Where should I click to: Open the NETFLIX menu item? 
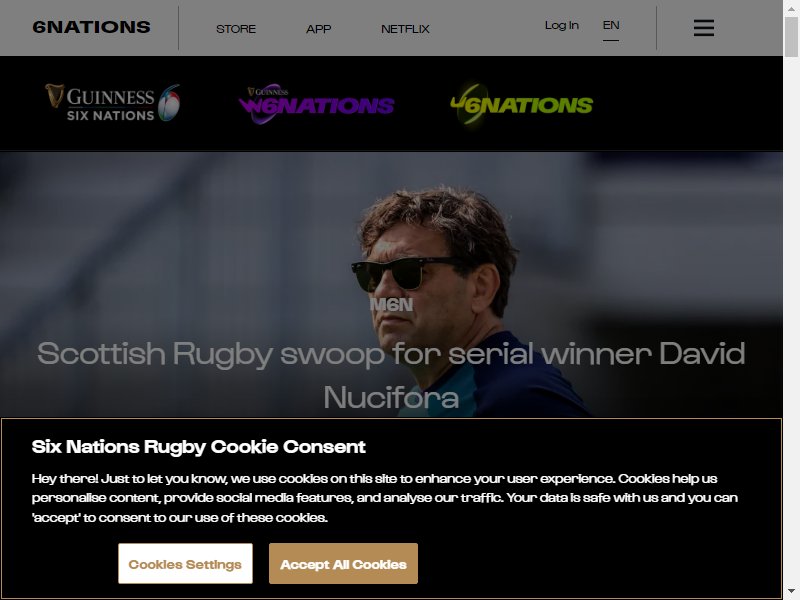[405, 29]
